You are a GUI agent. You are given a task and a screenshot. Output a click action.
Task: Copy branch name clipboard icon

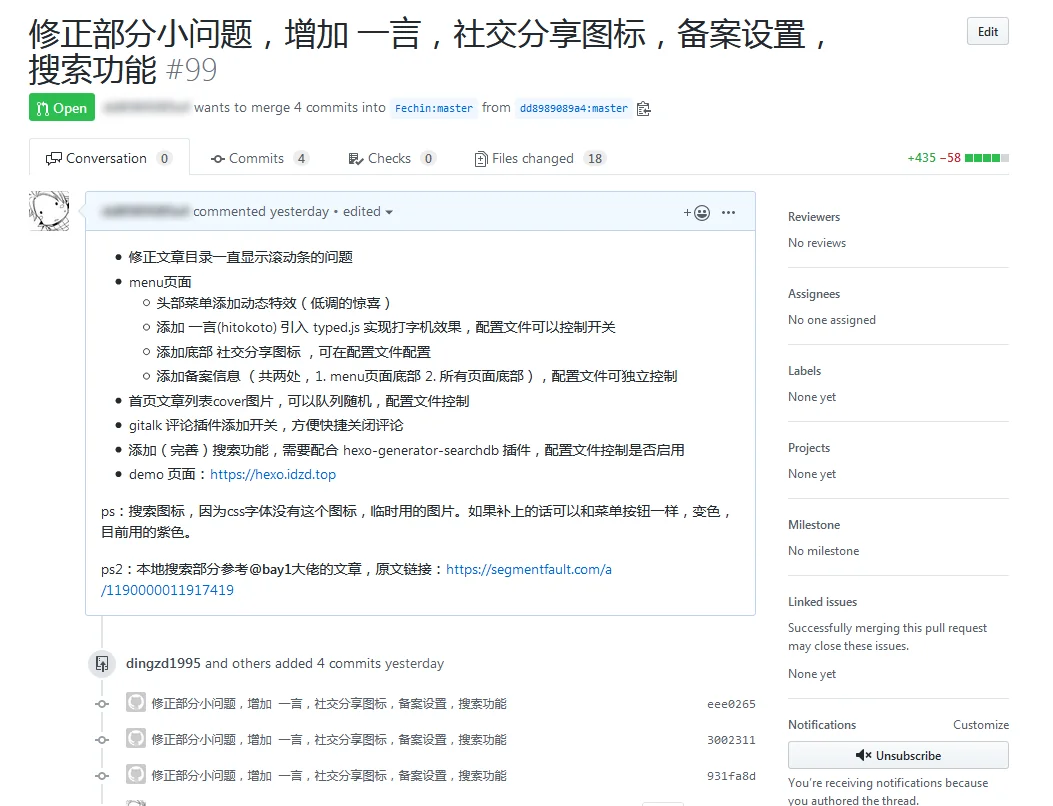(643, 108)
